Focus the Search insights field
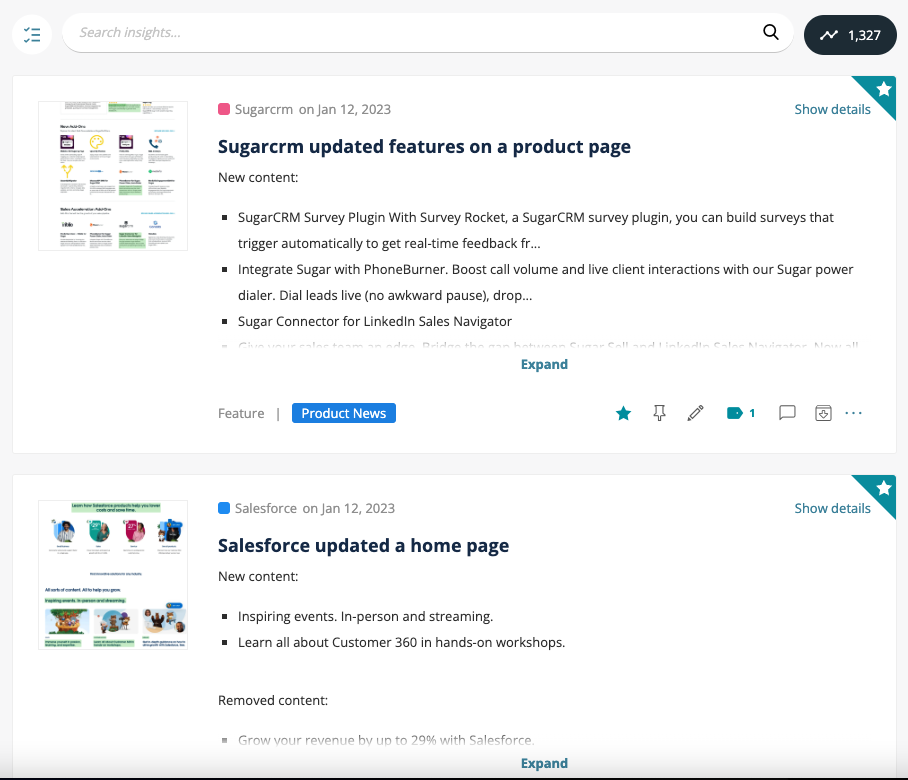The width and height of the screenshot is (908, 780). (x=427, y=32)
